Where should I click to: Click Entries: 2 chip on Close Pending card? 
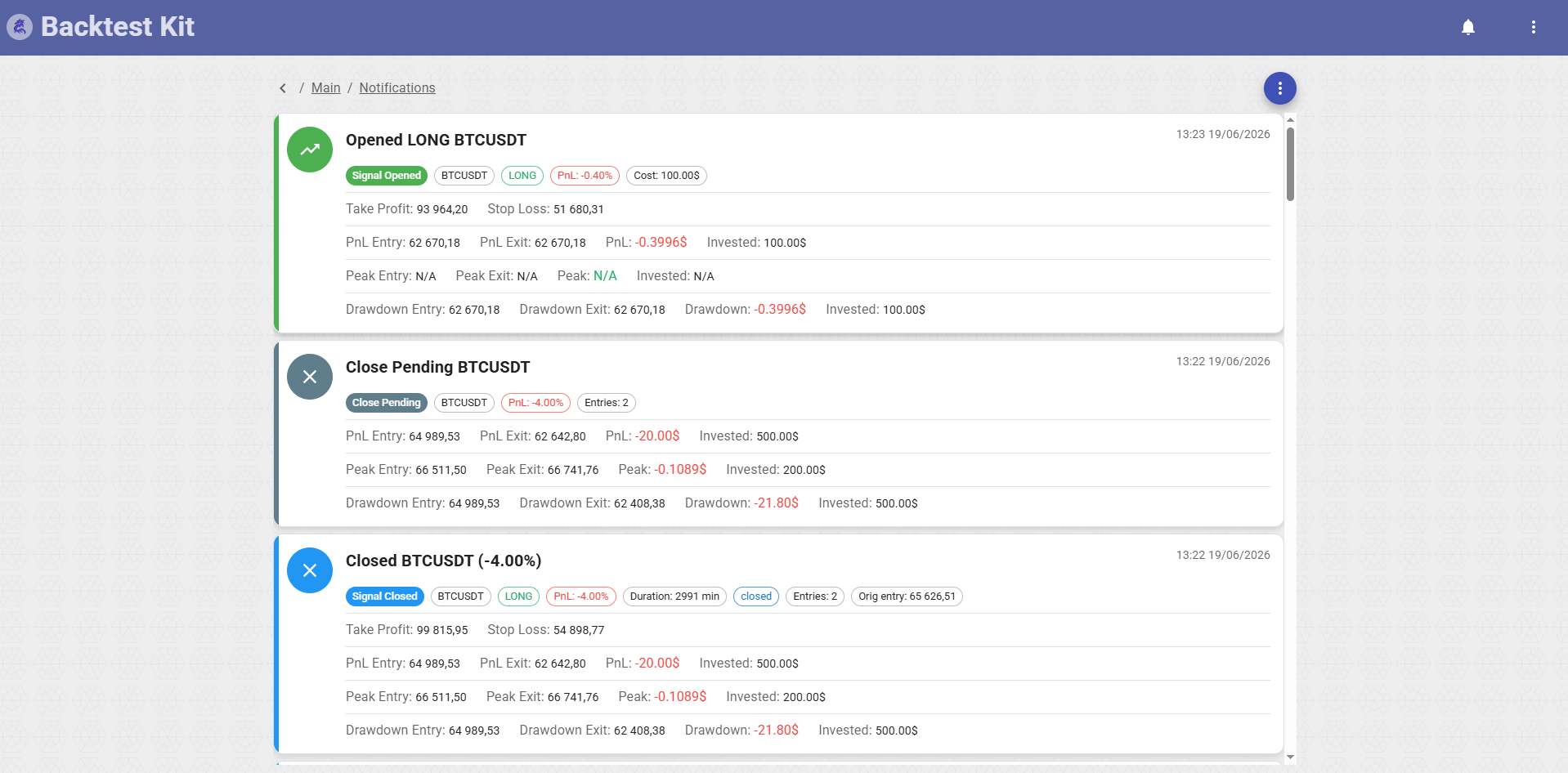(x=607, y=403)
